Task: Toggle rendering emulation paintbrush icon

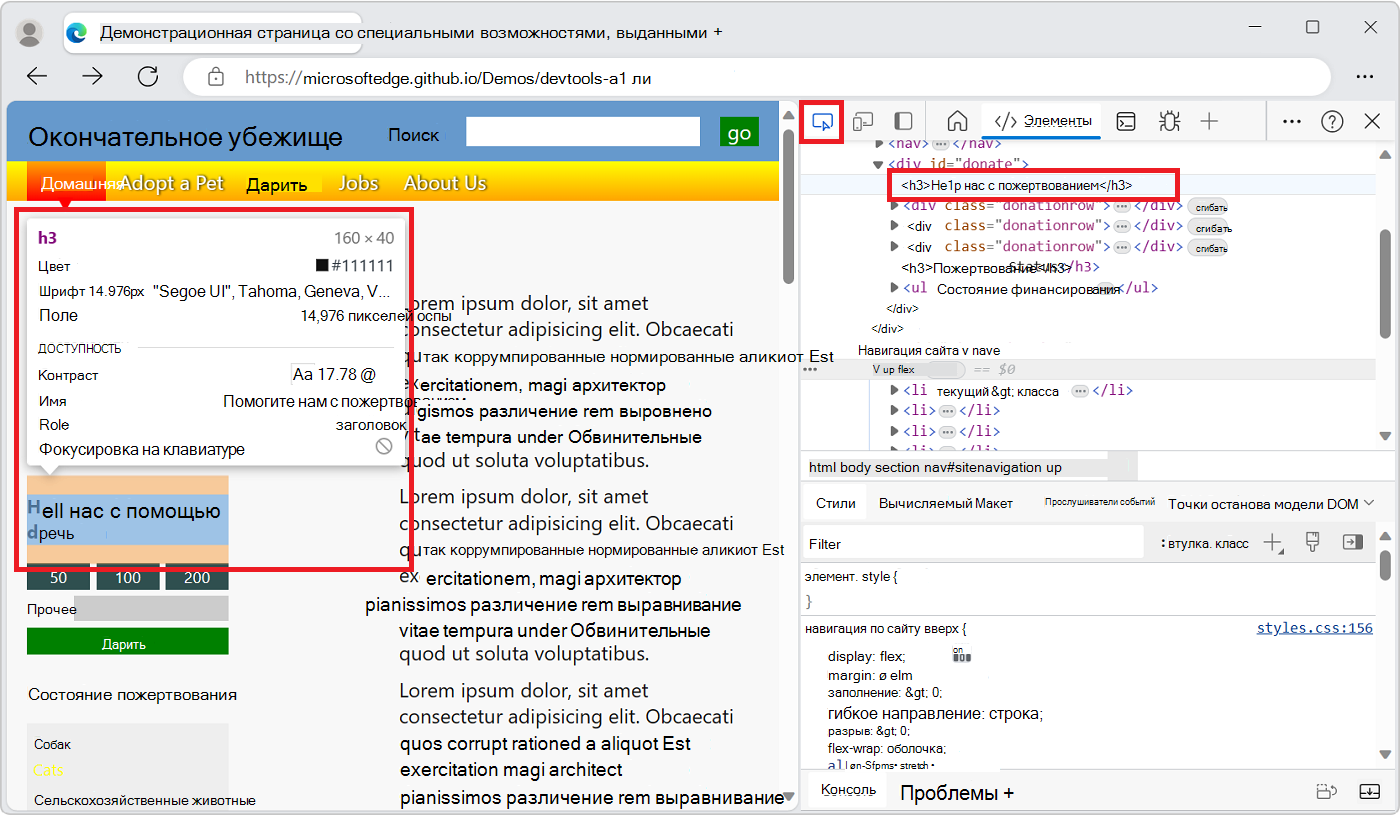Action: (1314, 543)
